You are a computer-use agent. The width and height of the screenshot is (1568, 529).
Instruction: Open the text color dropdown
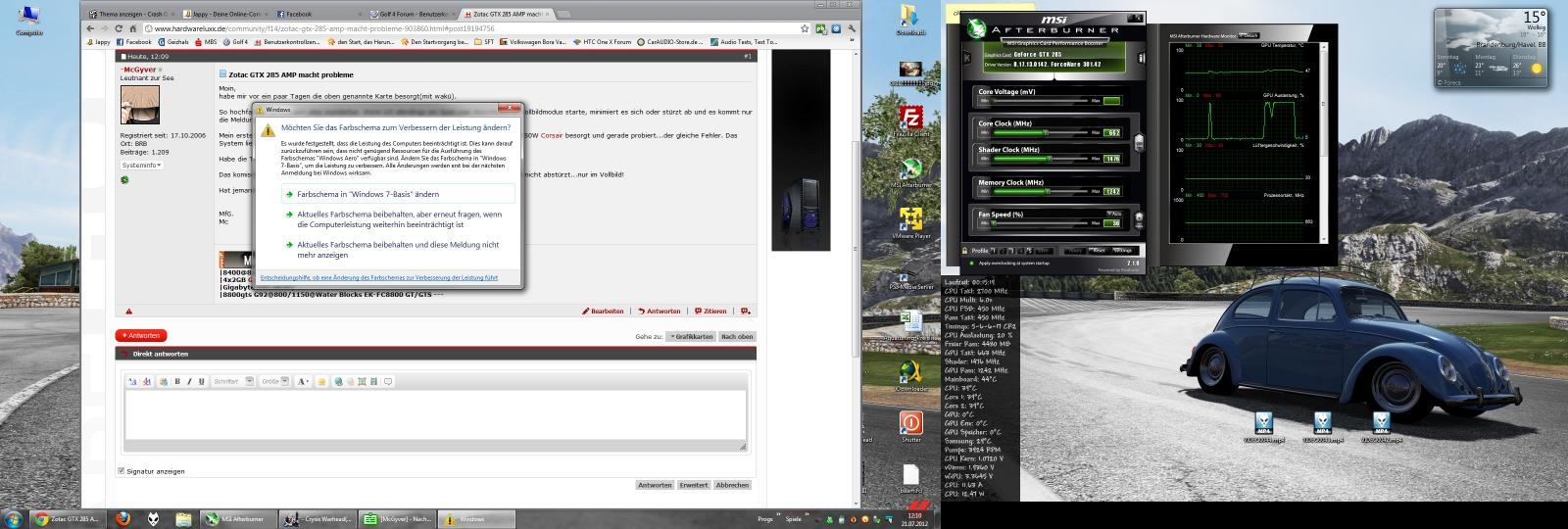coord(304,381)
